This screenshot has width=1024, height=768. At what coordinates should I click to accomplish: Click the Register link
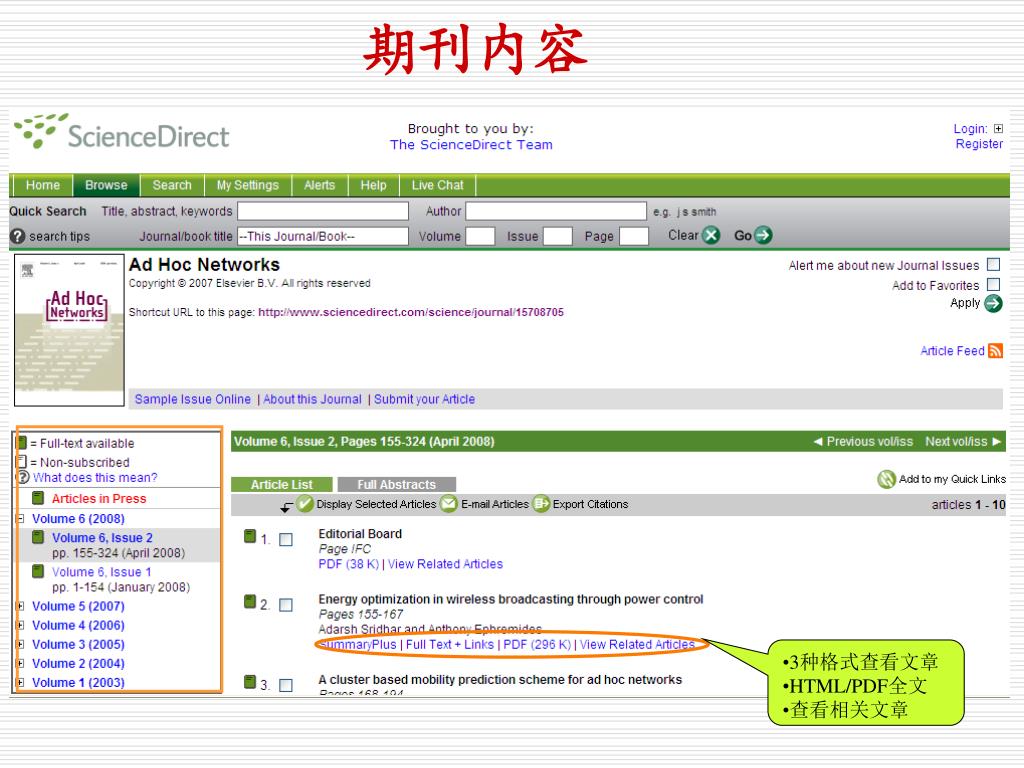pyautogui.click(x=979, y=144)
